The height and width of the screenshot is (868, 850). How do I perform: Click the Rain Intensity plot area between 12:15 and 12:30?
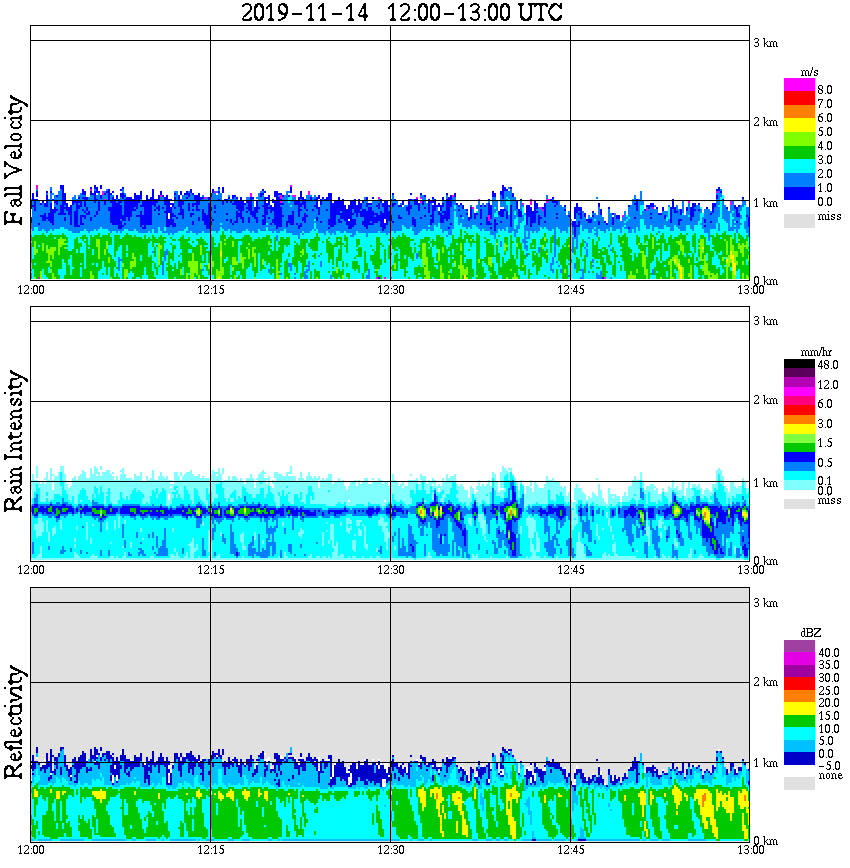(301, 433)
